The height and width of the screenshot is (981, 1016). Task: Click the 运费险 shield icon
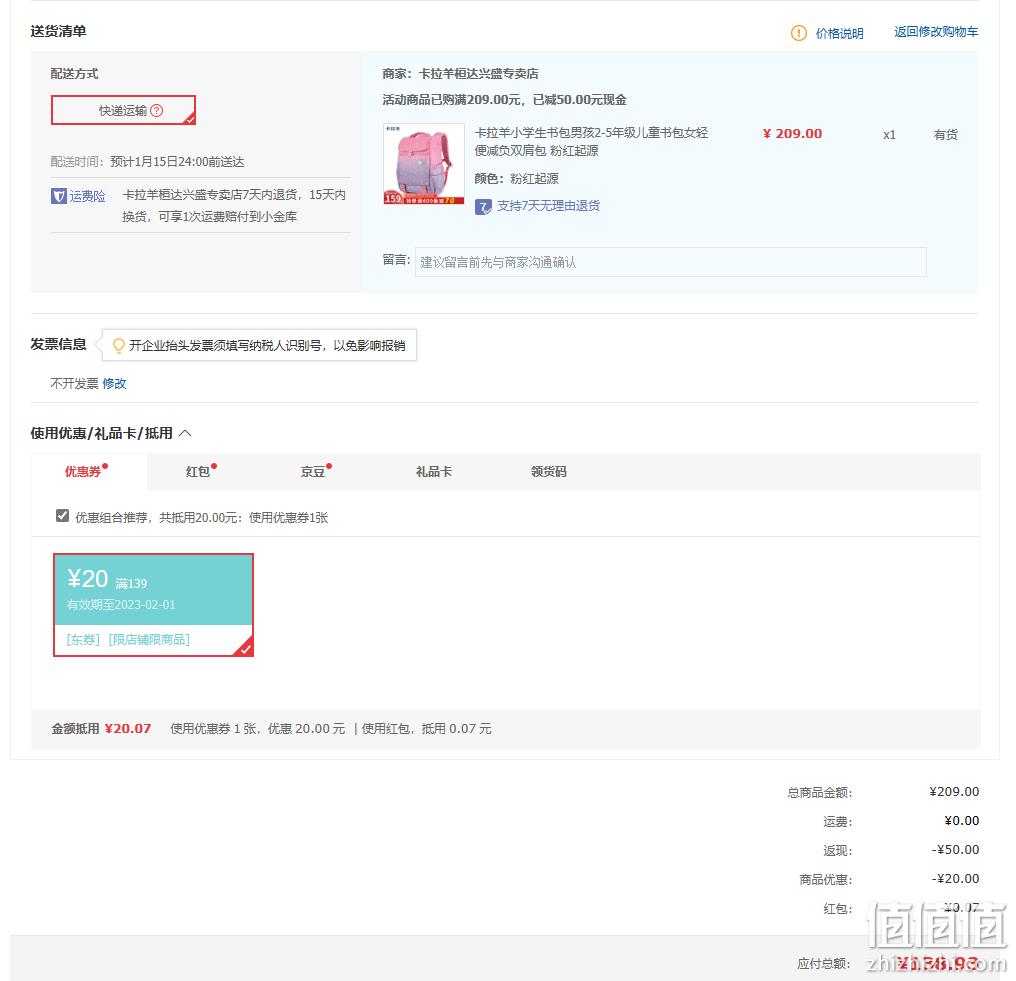(x=59, y=196)
